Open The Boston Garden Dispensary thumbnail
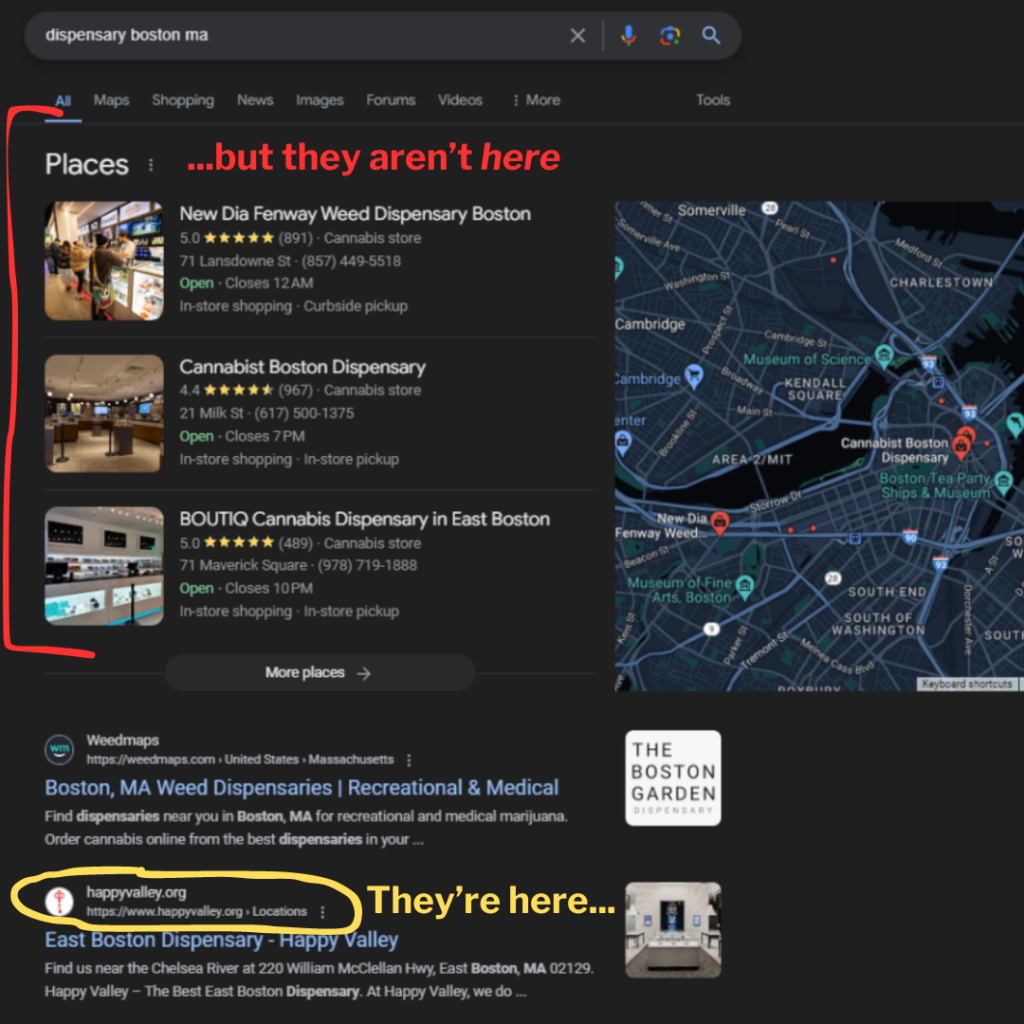1024x1024 pixels. click(x=673, y=778)
